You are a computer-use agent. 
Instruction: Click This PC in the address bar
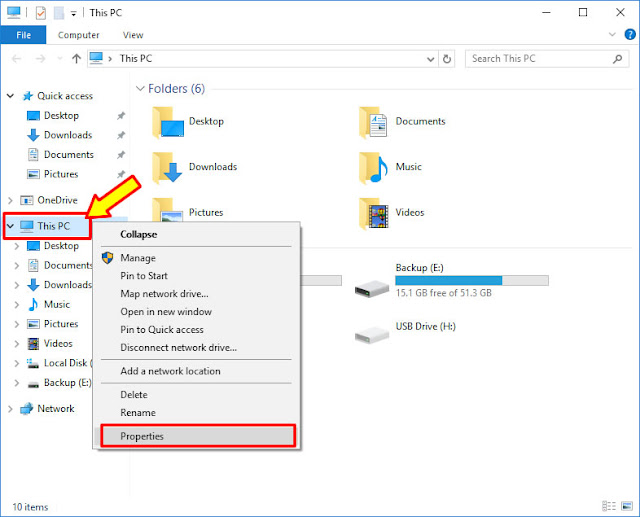pyautogui.click(x=136, y=59)
